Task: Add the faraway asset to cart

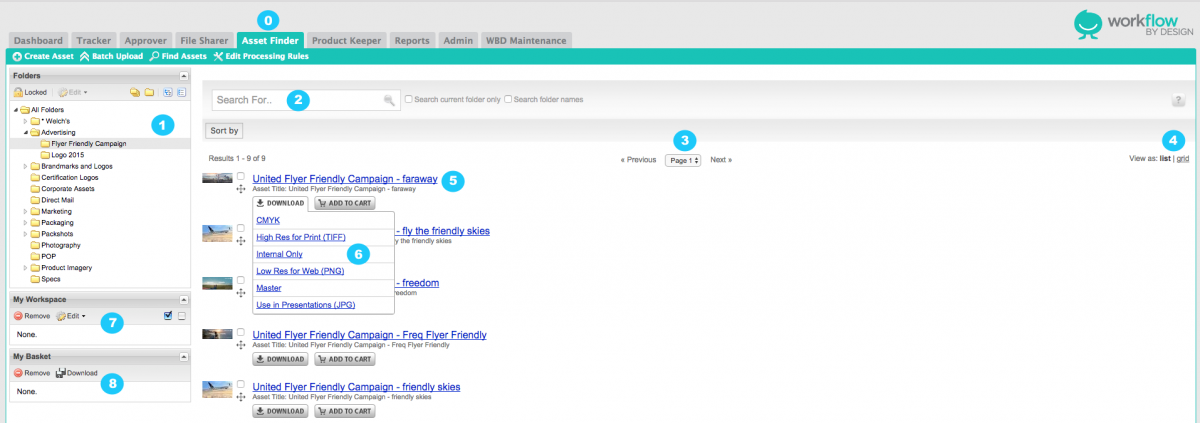Action: click(x=344, y=202)
